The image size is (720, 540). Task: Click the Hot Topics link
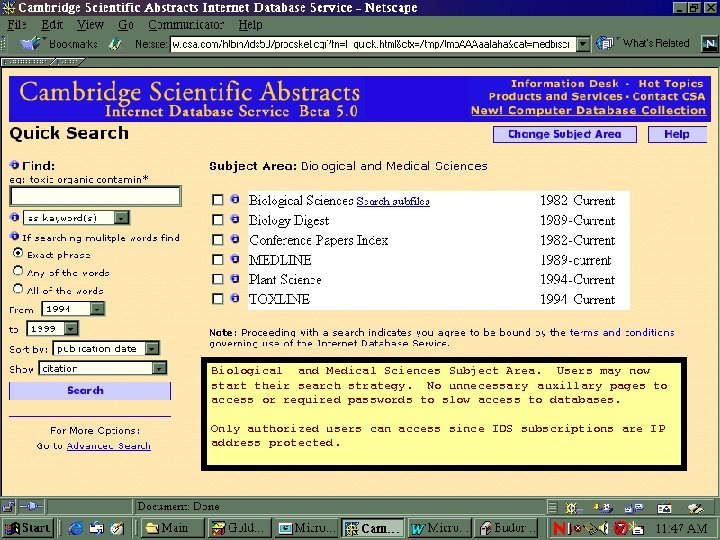pyautogui.click(x=671, y=84)
